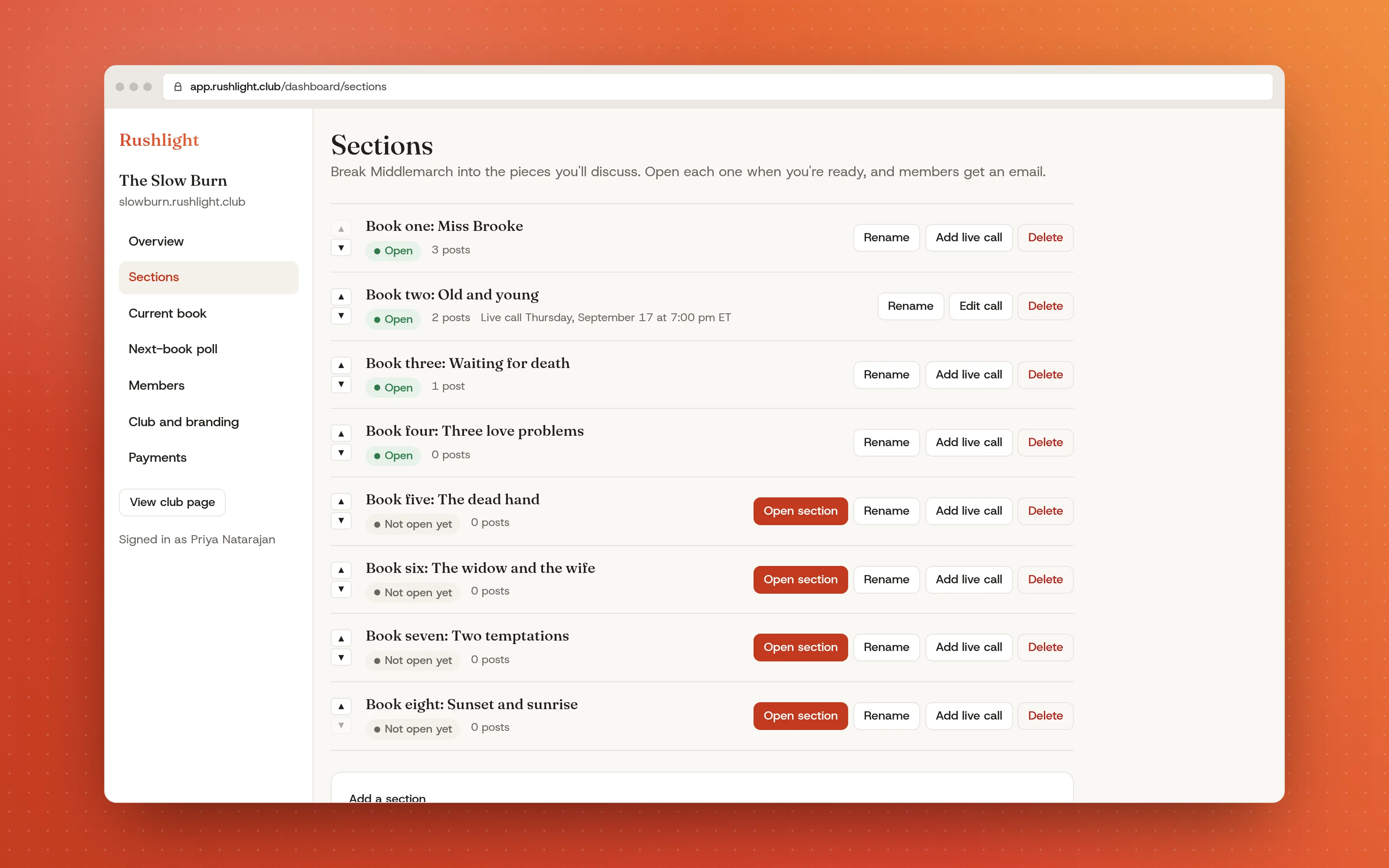Move Book three: Waiting for death up

tap(341, 365)
